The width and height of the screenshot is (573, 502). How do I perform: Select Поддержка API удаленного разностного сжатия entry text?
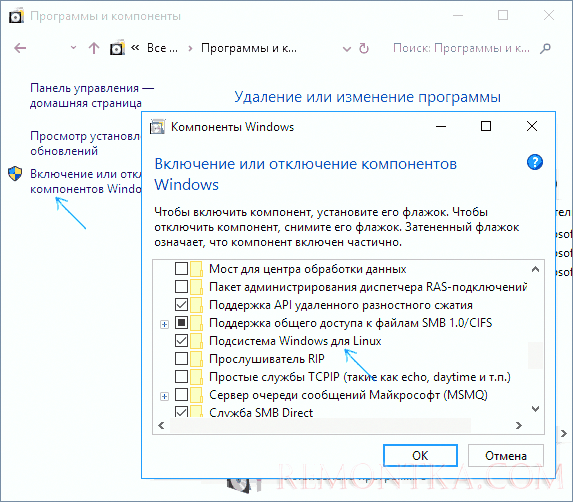click(341, 305)
